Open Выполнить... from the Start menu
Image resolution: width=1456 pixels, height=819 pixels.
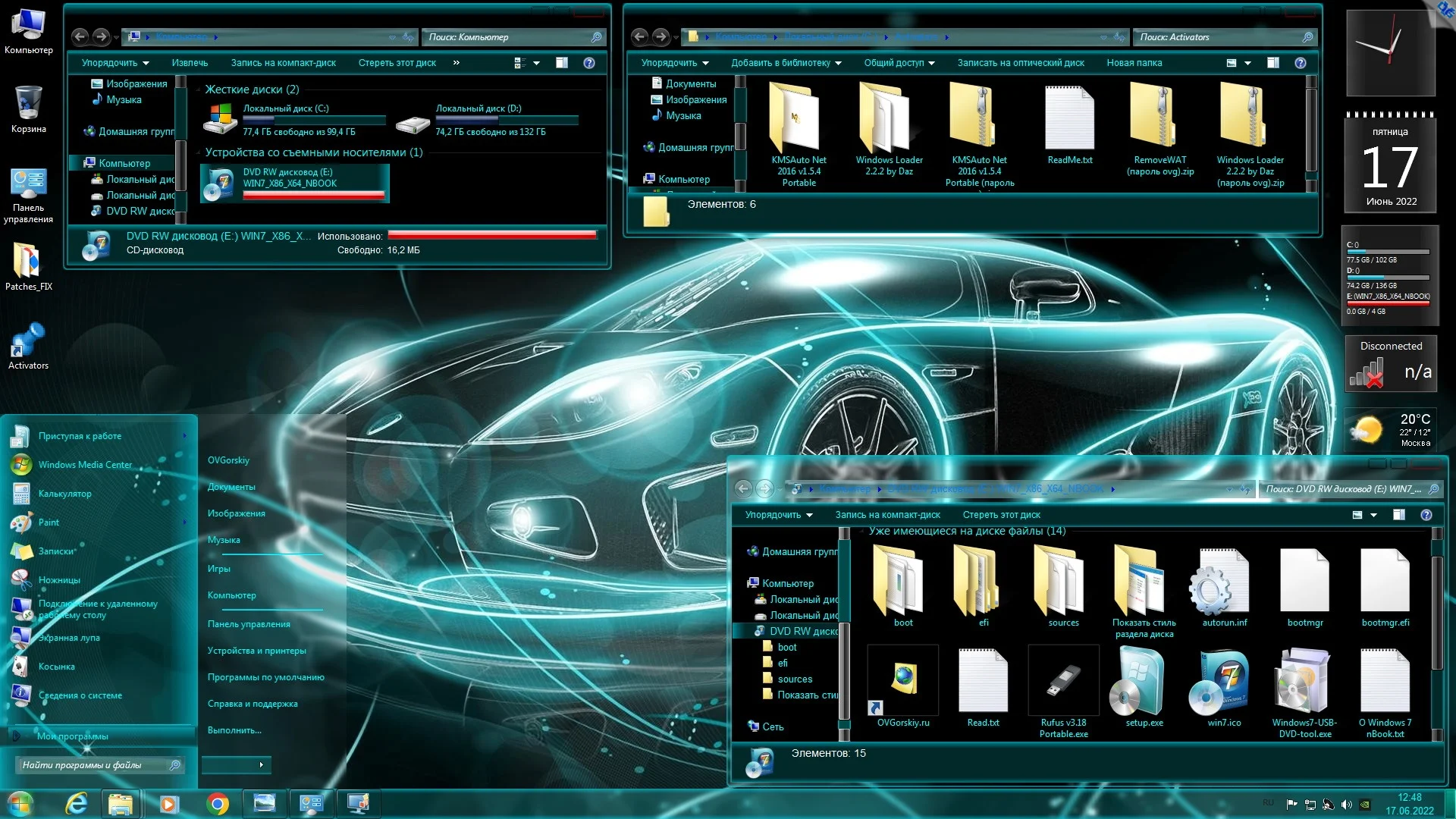click(x=234, y=730)
